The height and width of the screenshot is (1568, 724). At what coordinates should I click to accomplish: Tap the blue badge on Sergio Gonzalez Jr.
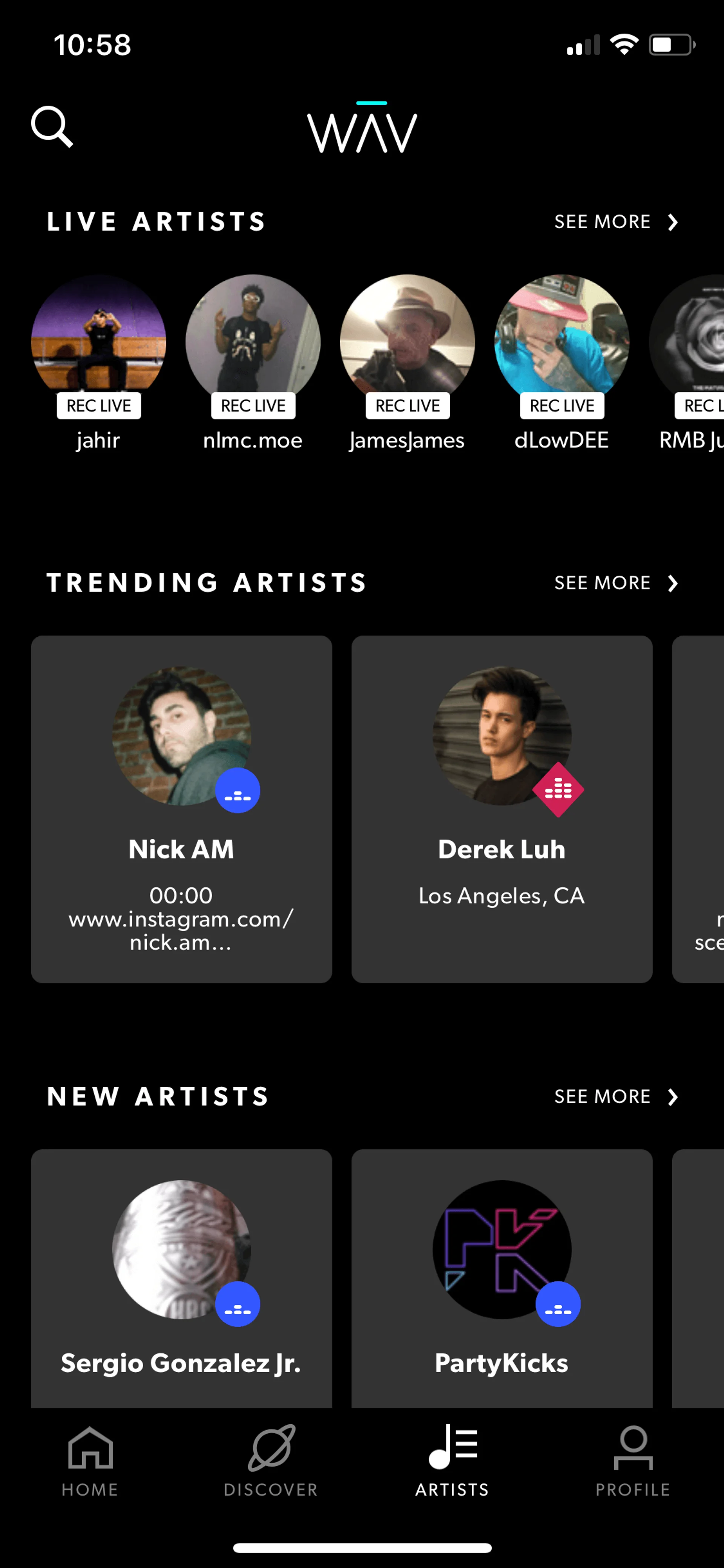pos(237,1304)
